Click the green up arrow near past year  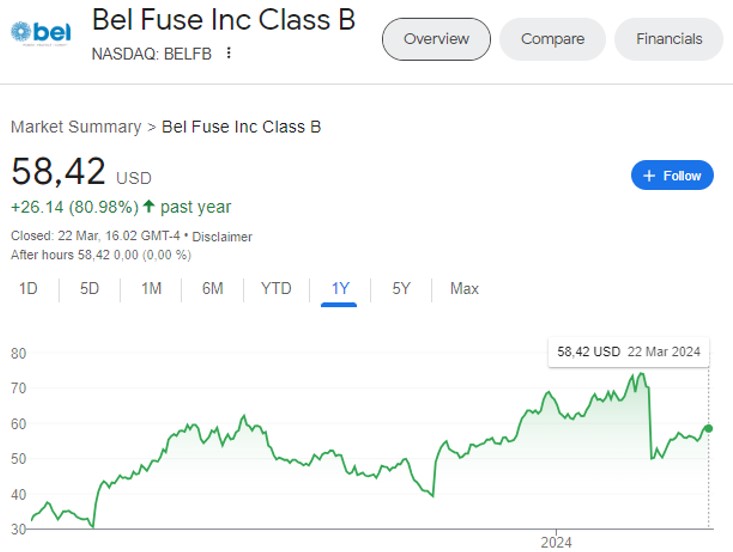tap(149, 206)
